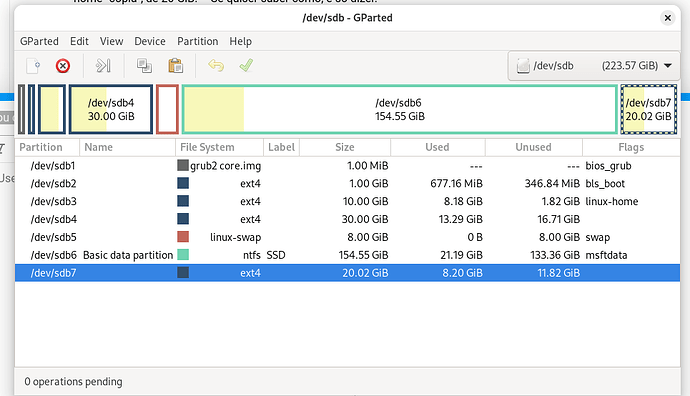Select the /dev/sdb4 block in disk map
The height and width of the screenshot is (396, 690).
pyautogui.click(x=111, y=110)
